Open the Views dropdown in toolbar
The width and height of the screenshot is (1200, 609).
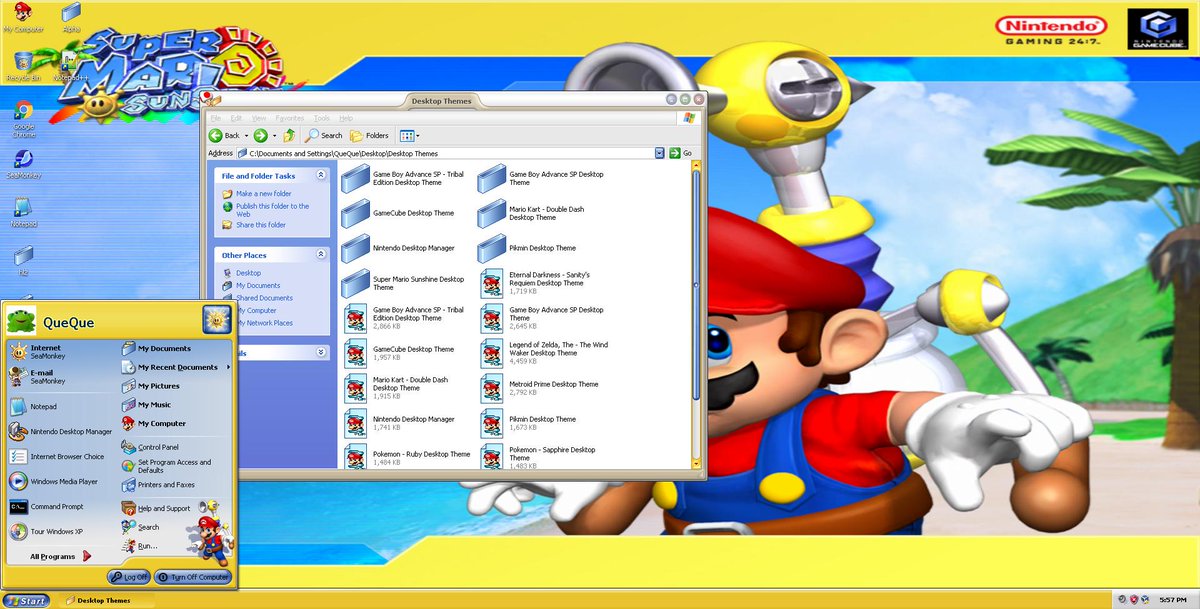(x=410, y=135)
